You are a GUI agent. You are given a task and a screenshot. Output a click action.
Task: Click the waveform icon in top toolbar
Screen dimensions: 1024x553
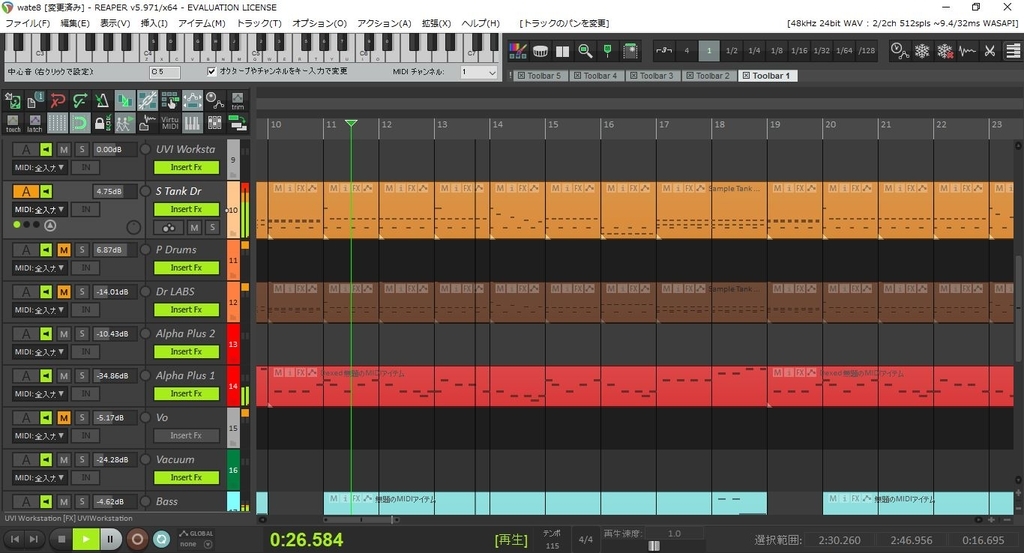click(x=967, y=51)
